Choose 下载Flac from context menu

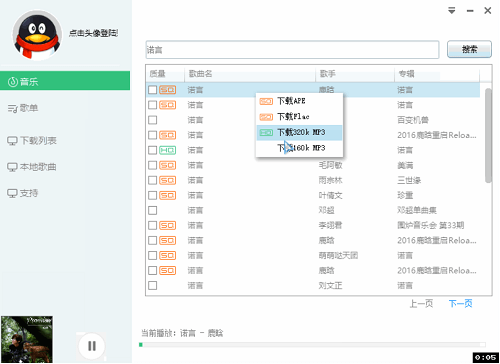[x=299, y=117]
